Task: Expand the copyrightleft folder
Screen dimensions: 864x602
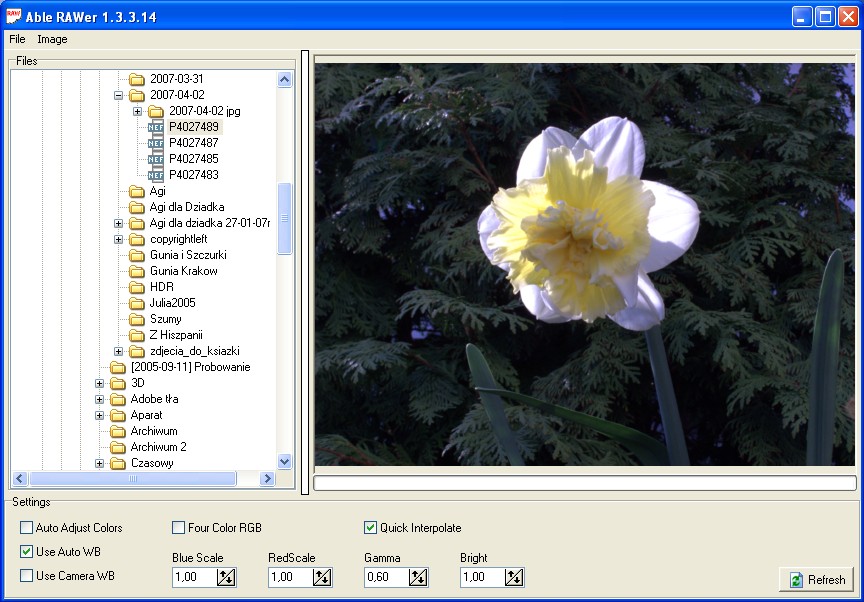Action: coord(118,239)
